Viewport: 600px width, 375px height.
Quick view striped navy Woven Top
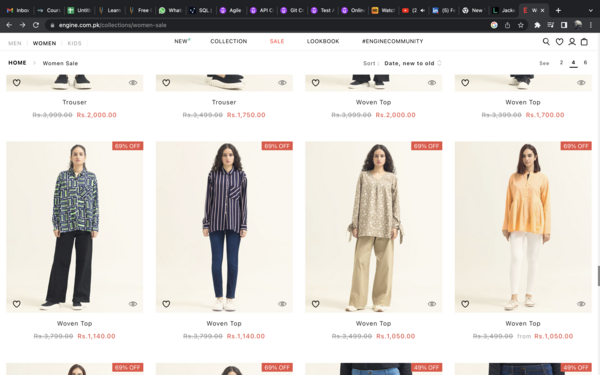point(282,304)
